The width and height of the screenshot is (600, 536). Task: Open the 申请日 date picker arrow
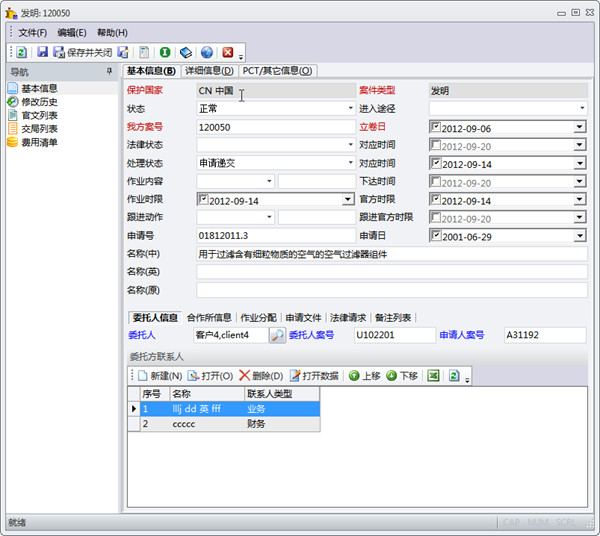point(580,236)
